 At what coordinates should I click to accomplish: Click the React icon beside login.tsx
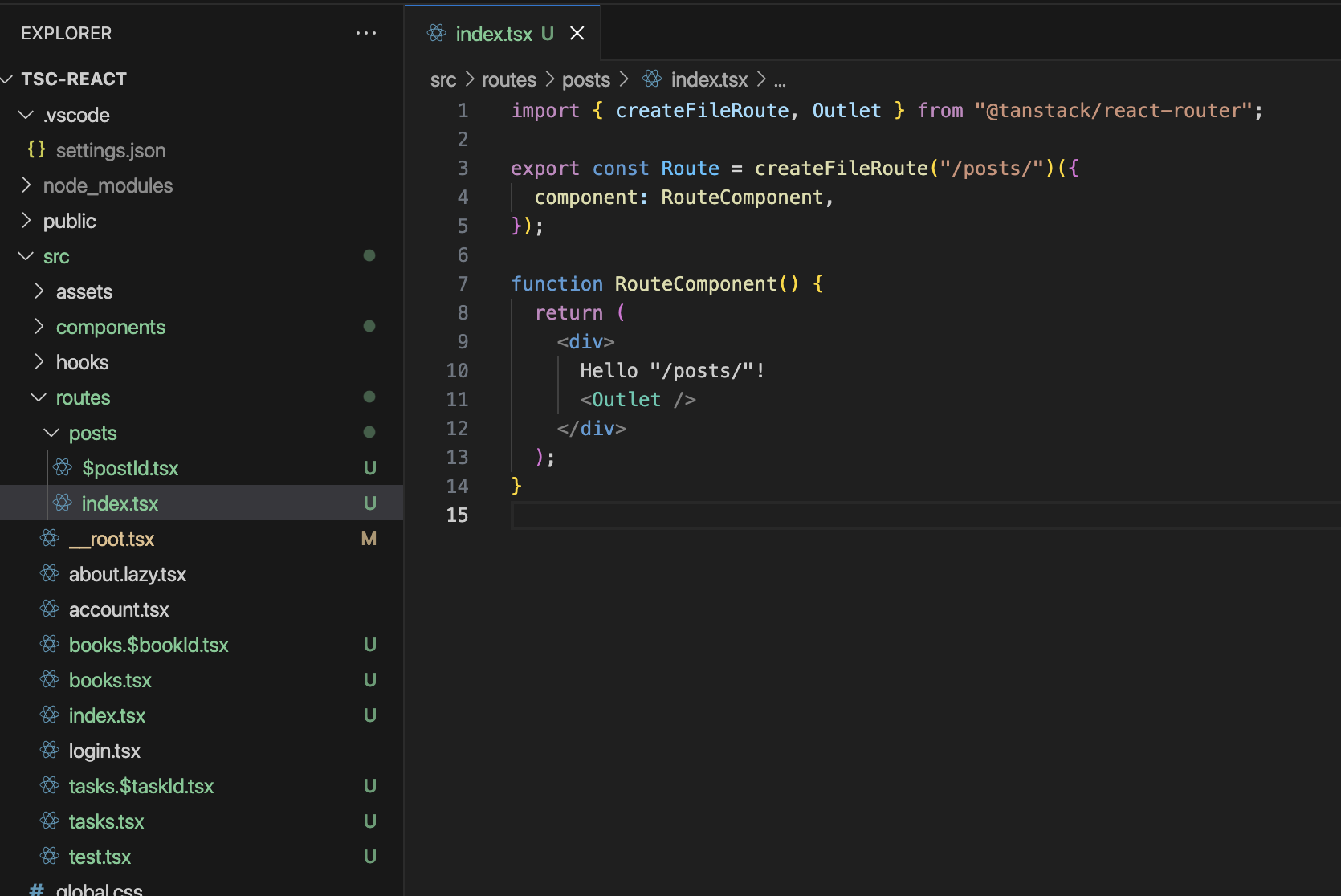(x=50, y=751)
